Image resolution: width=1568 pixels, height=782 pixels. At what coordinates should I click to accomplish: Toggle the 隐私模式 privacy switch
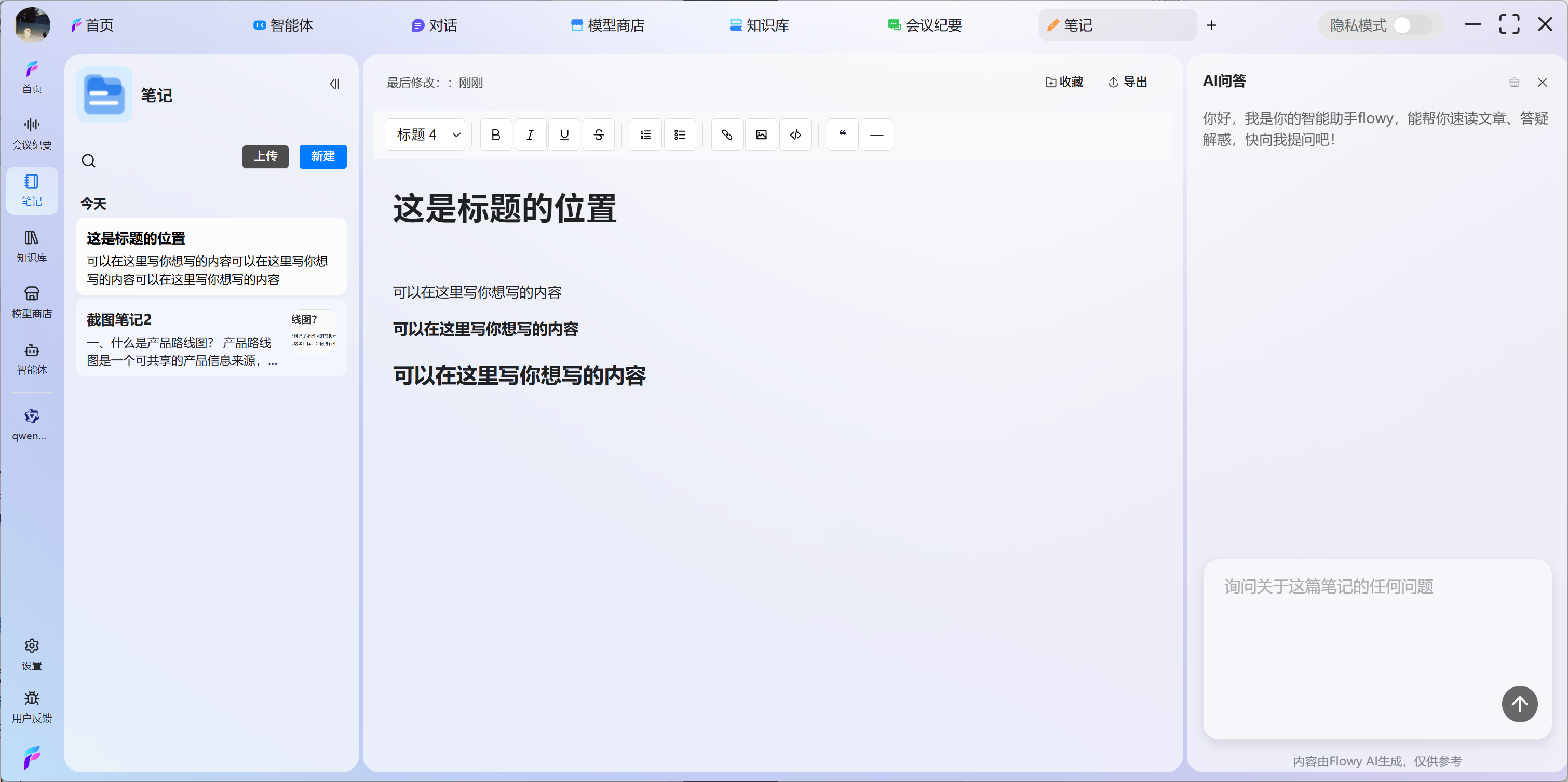(1412, 25)
